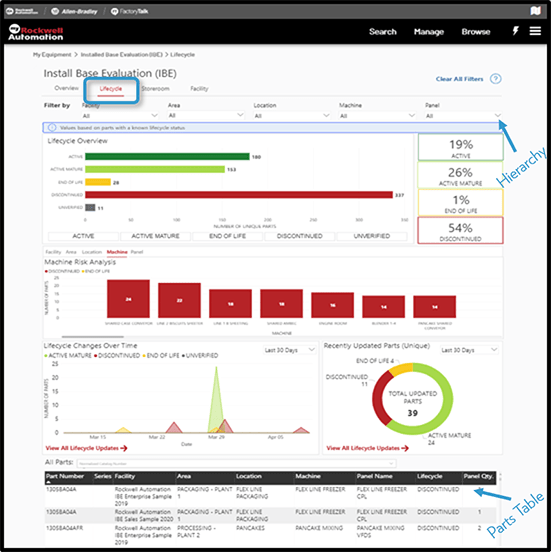Click the ACTIVE MATURE filter button
Image resolution: width=551 pixels, height=552 pixels.
point(155,236)
